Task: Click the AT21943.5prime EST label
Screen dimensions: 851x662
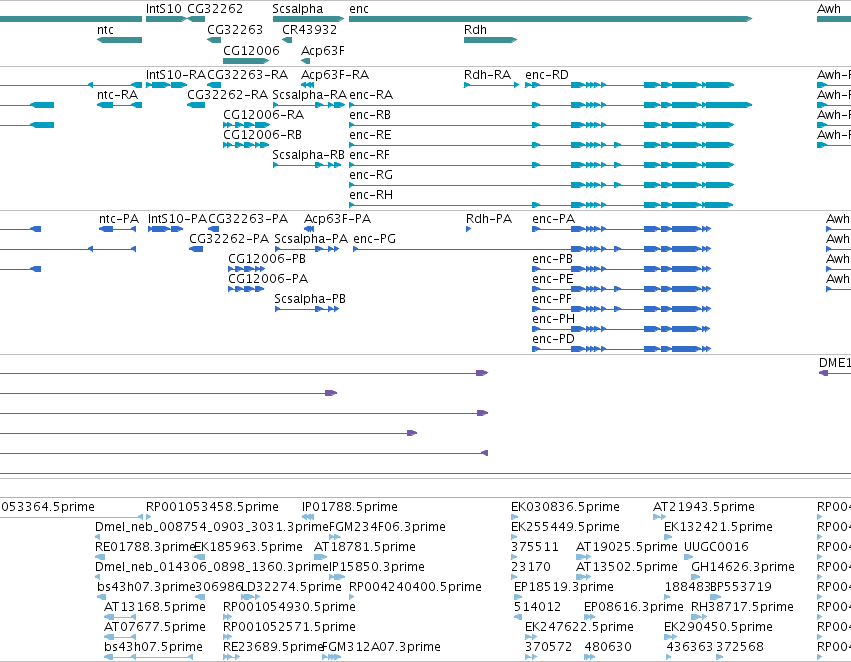Action: 704,507
